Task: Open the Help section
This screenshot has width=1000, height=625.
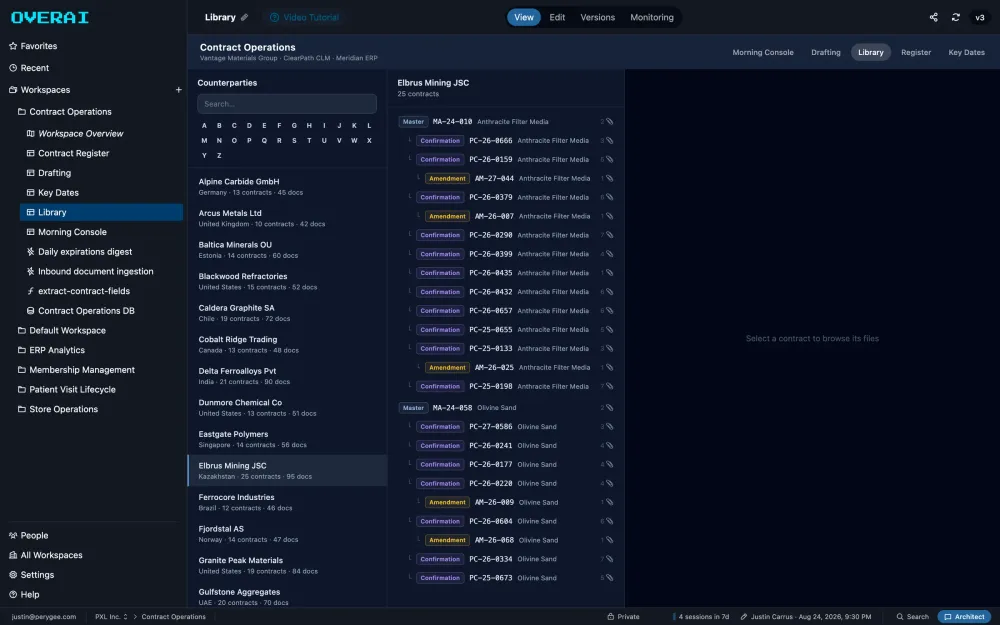Action: point(24,594)
